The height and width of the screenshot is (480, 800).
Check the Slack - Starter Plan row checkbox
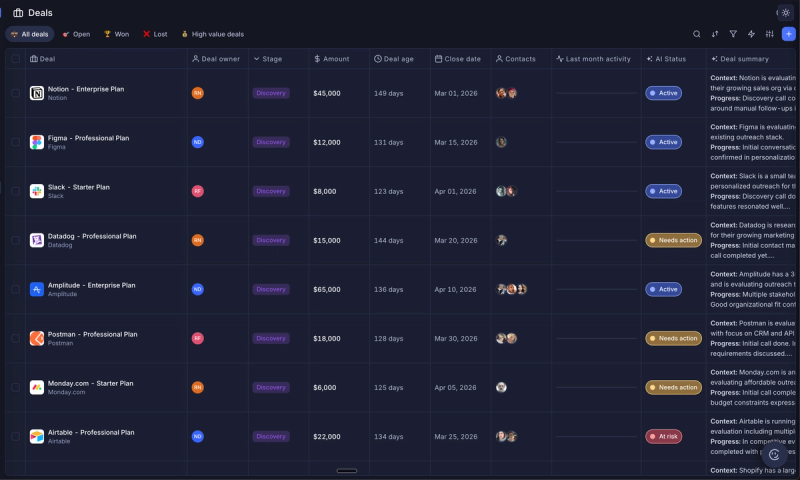tap(15, 191)
